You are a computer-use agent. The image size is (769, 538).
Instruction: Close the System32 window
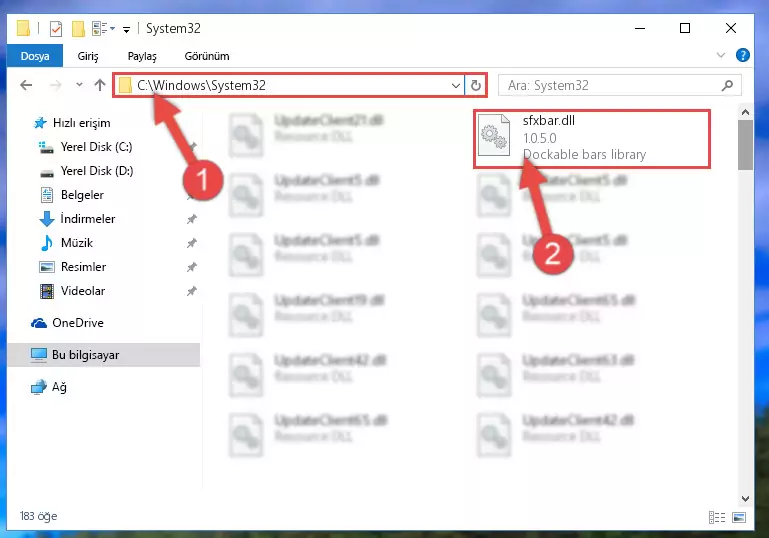(731, 28)
